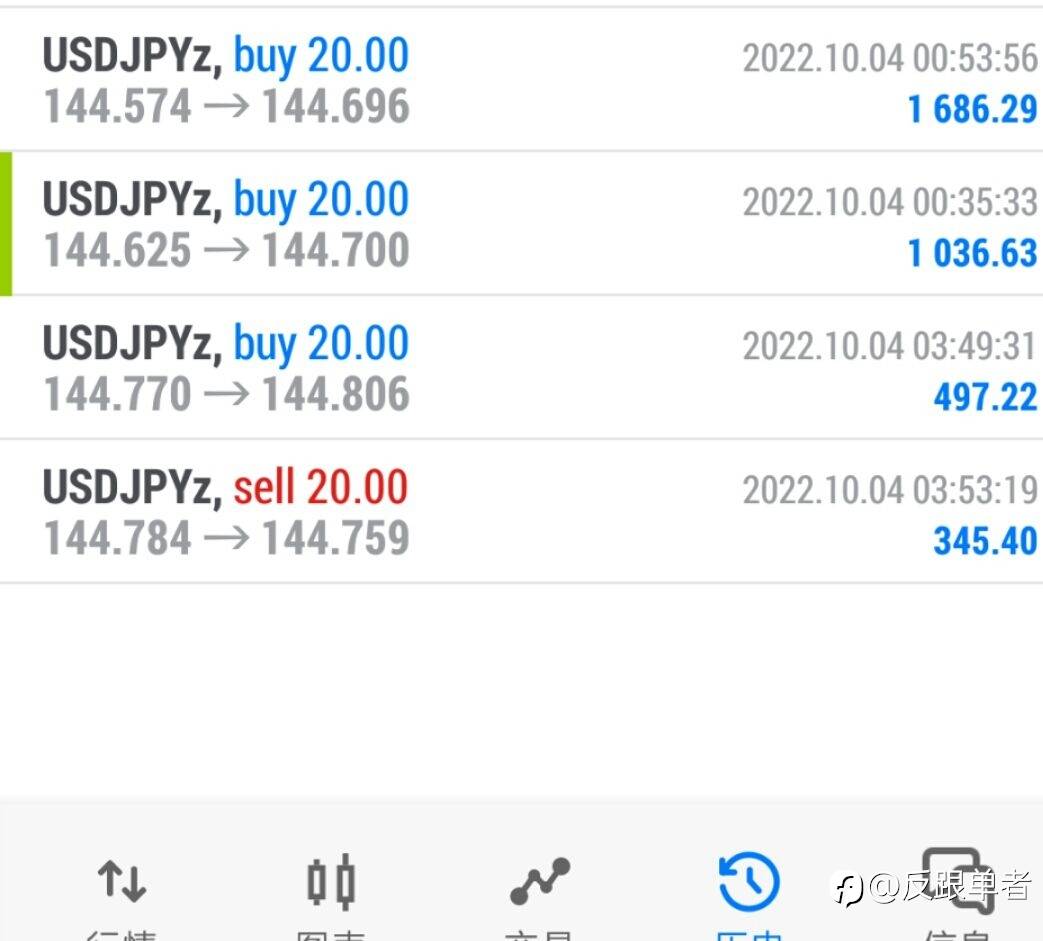This screenshot has height=941, width=1043.
Task: Click the red "sell 20.00" label
Action: point(320,487)
